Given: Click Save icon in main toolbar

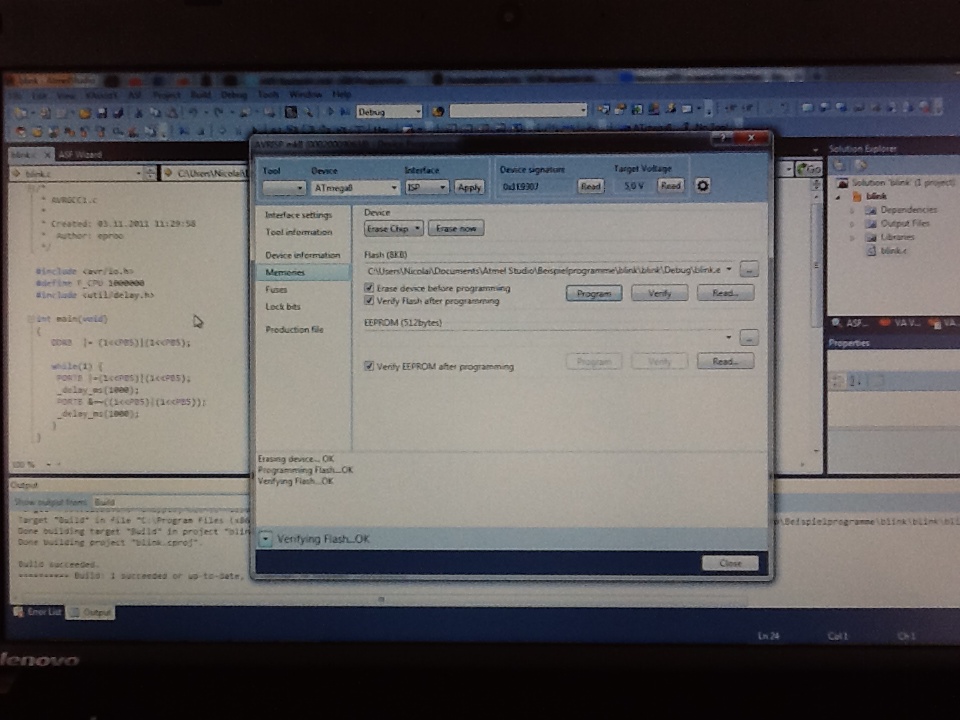Looking at the screenshot, I should [102, 113].
